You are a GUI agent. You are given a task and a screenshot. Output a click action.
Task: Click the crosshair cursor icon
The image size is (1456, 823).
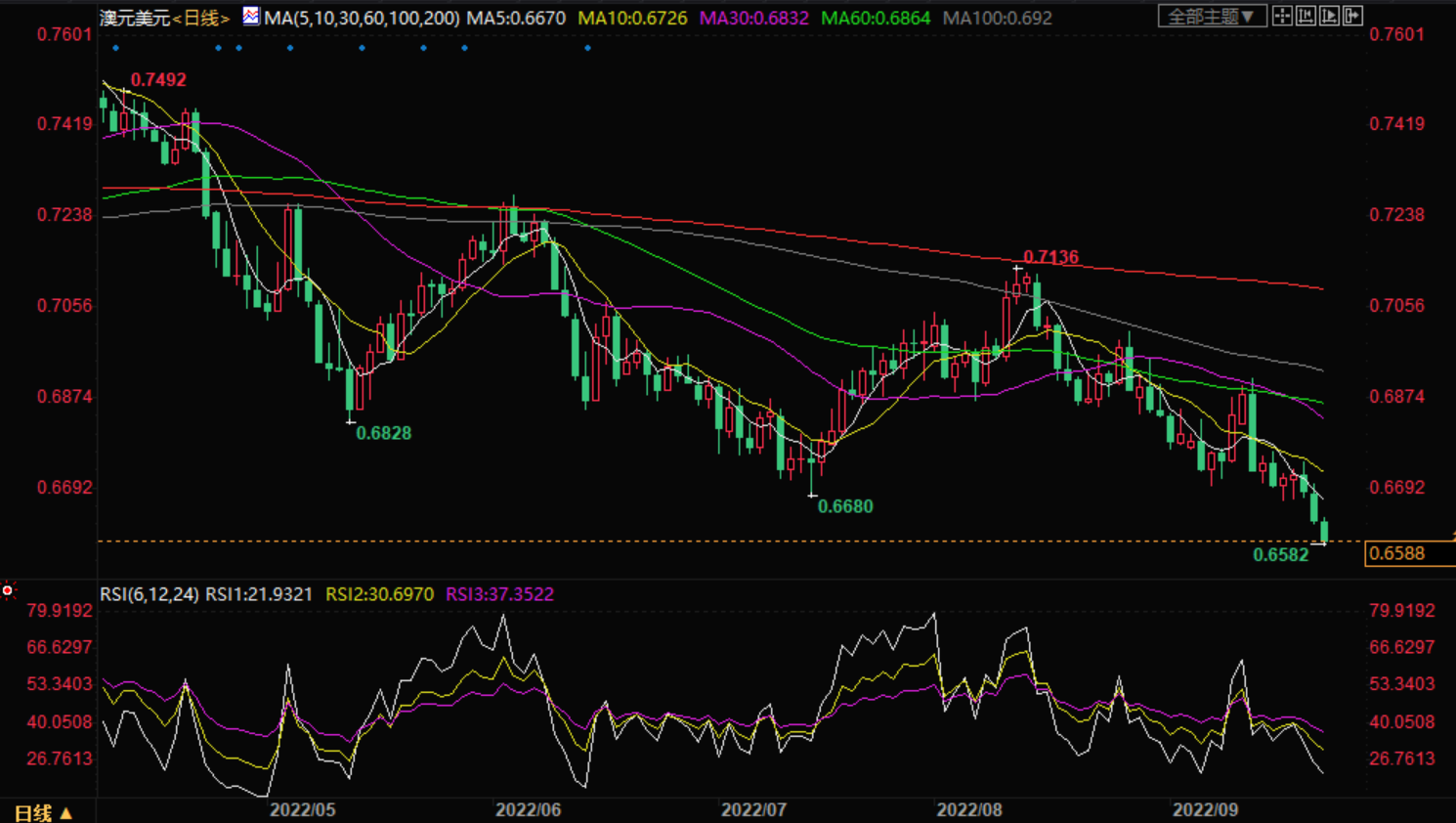click(x=1282, y=16)
